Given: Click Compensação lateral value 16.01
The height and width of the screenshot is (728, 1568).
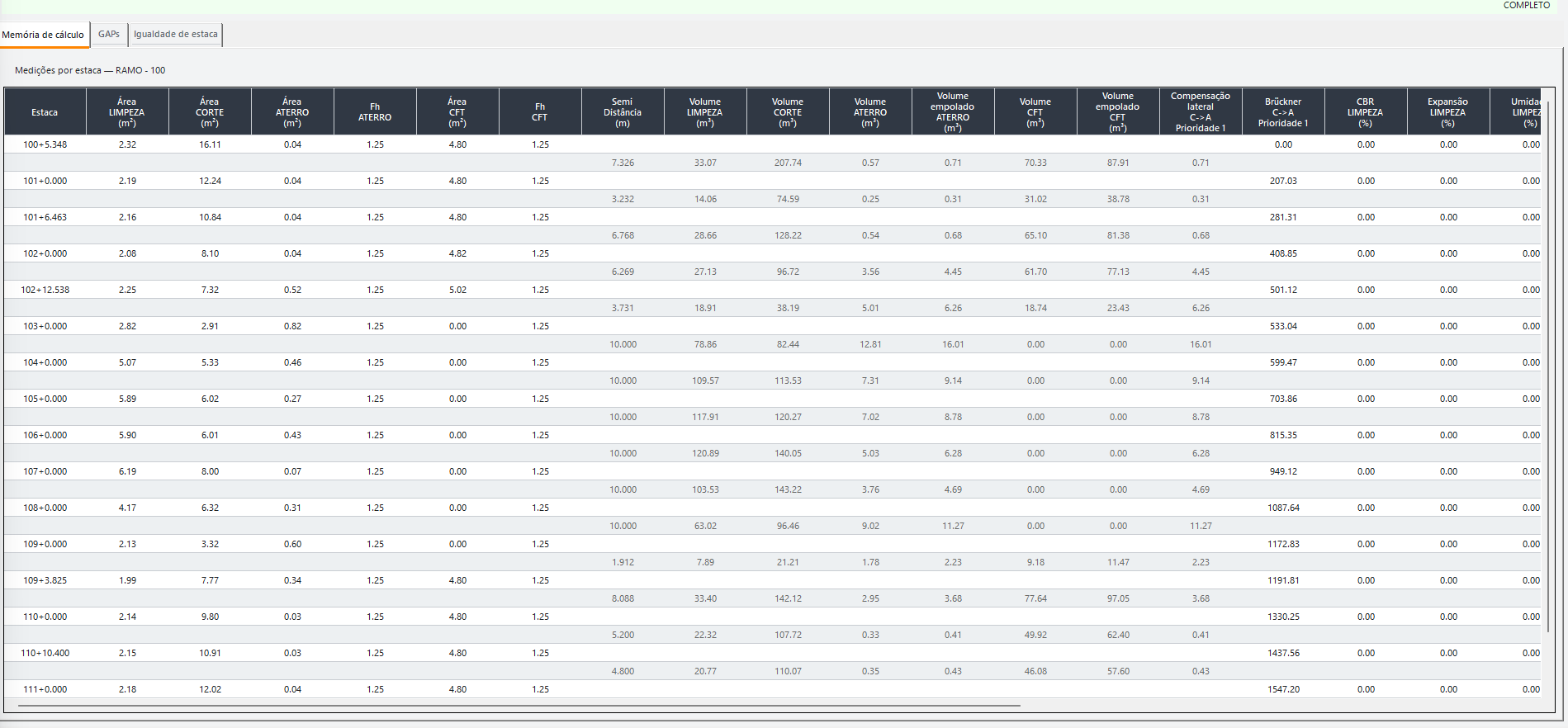Looking at the screenshot, I should (x=1201, y=344).
